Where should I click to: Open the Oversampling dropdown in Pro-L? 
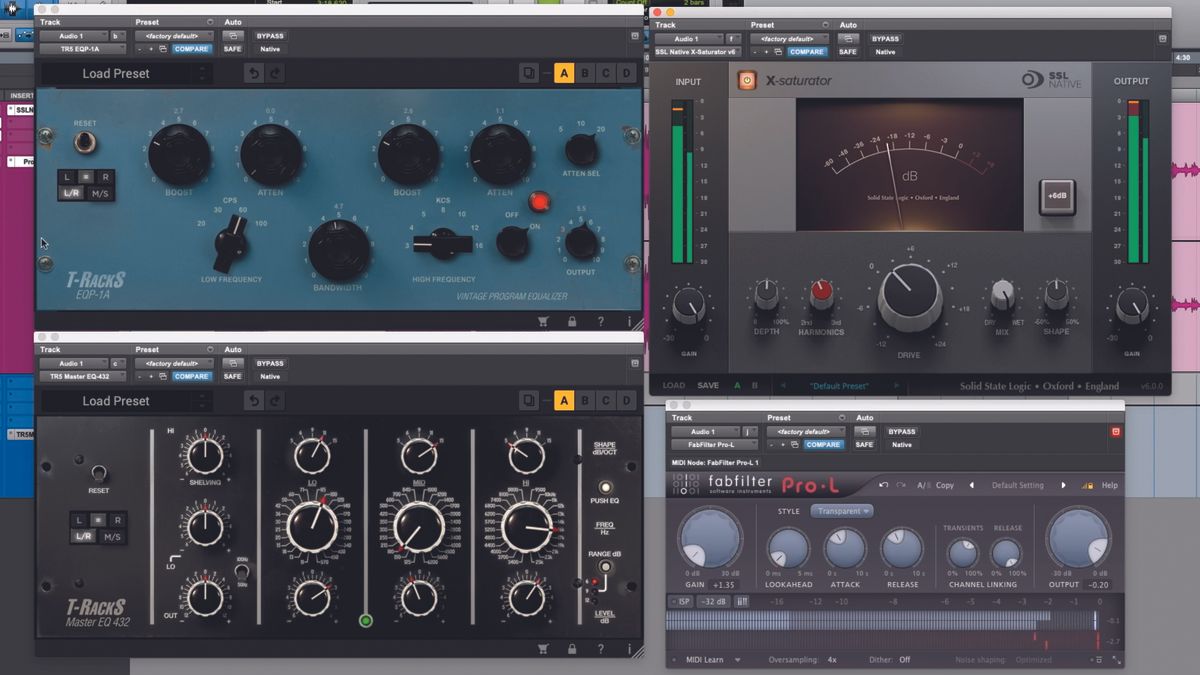click(831, 659)
